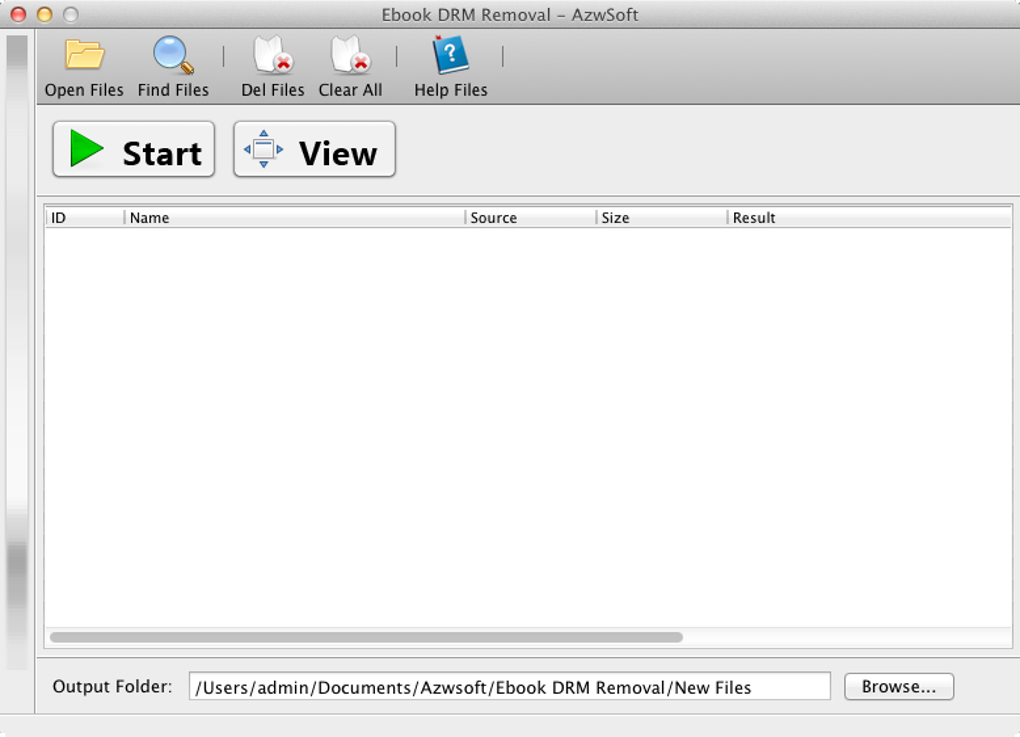Sort the list by ID column
The width and height of the screenshot is (1020, 737).
[x=85, y=218]
